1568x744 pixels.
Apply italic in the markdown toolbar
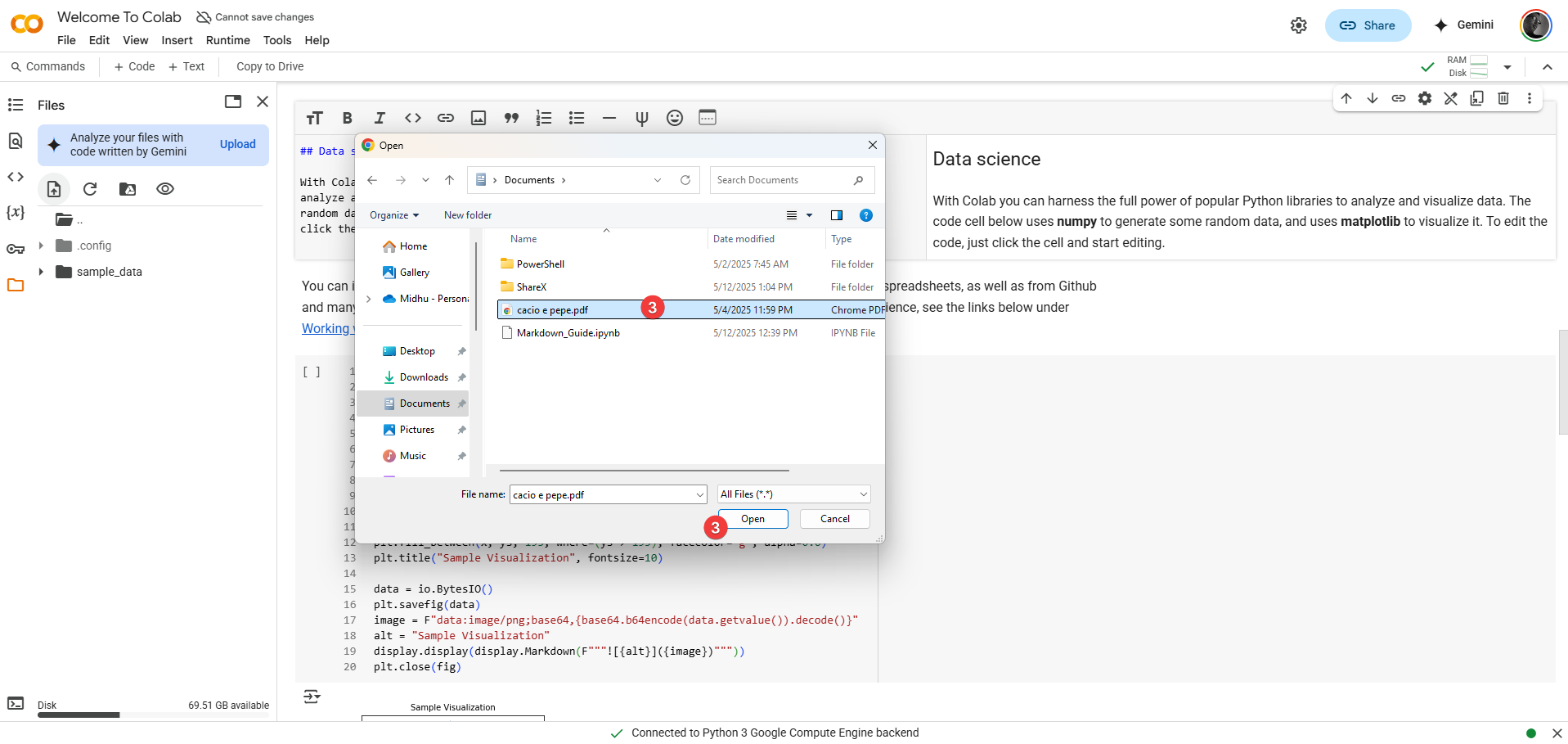click(380, 118)
